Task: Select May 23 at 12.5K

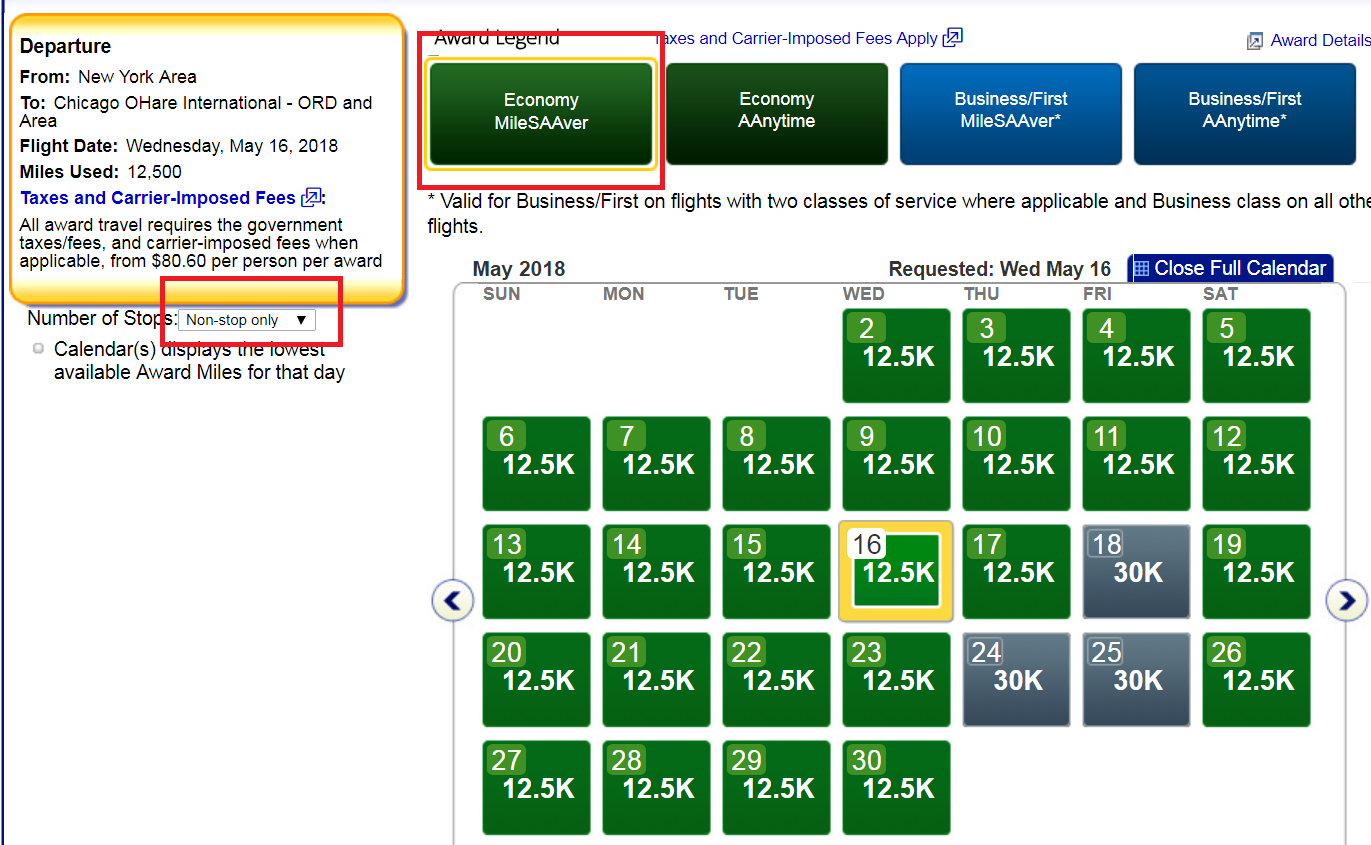Action: [897, 679]
